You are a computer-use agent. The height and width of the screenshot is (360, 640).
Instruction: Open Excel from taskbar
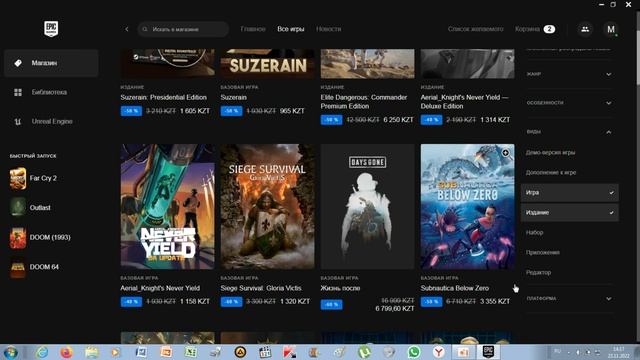191,352
